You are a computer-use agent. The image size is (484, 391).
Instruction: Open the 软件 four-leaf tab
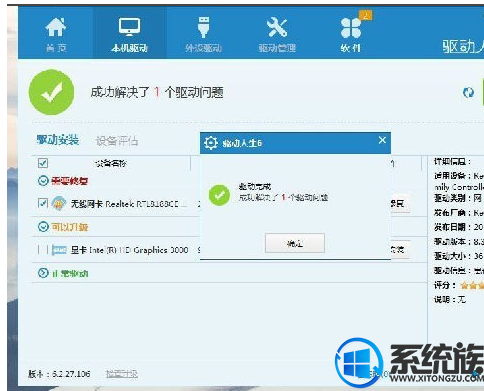point(351,35)
